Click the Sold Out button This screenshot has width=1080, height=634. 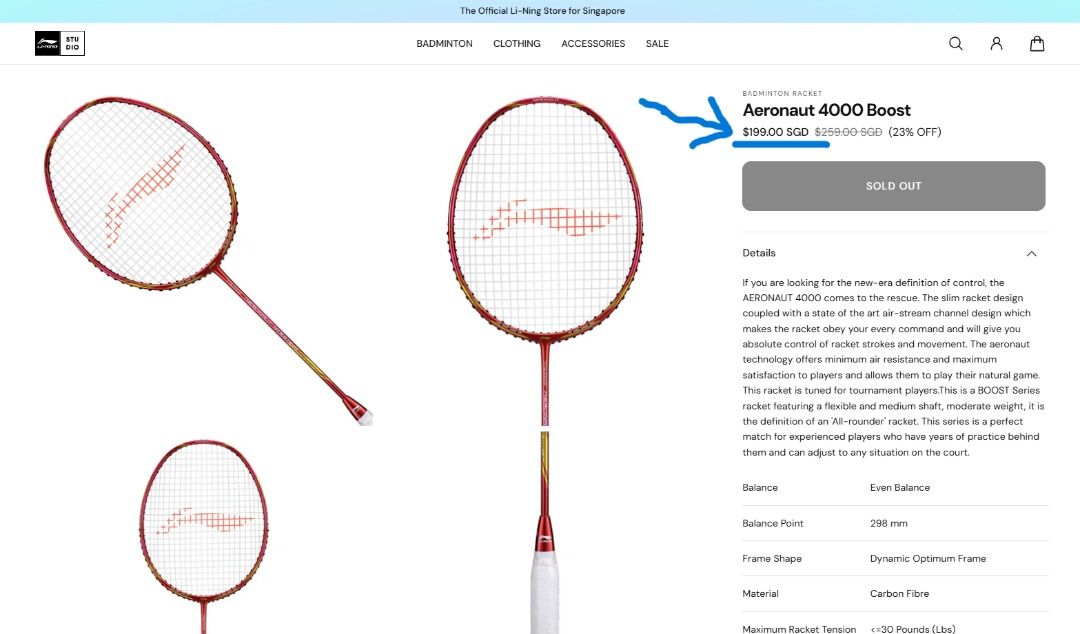coord(893,186)
